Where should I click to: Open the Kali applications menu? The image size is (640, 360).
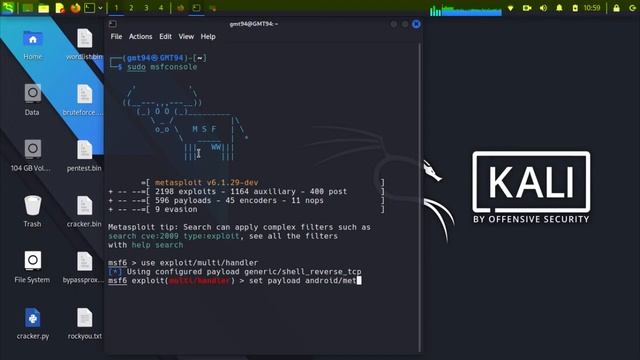pyautogui.click(x=8, y=8)
